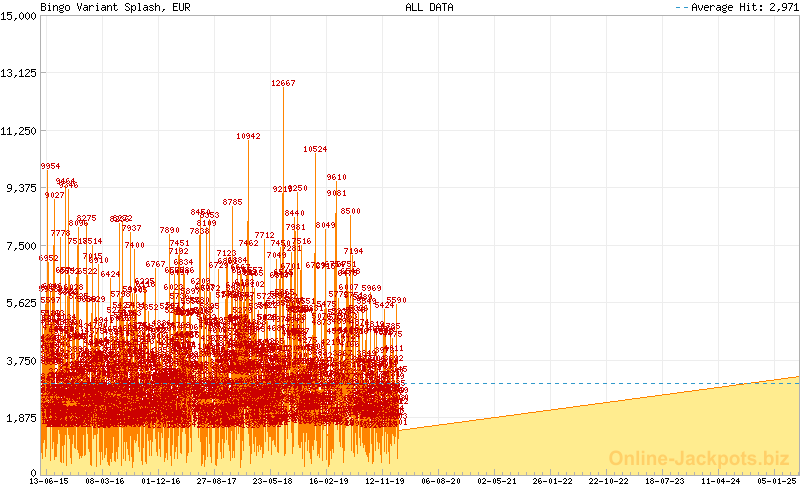
Task: Click the 10524 jackpot value label
Action: click(315, 149)
